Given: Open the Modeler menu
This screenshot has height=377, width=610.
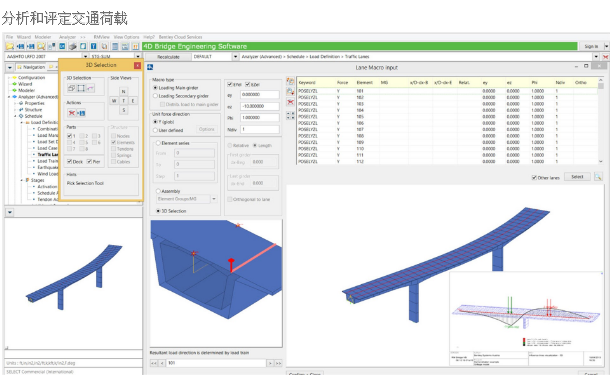Looking at the screenshot, I should pos(43,37).
